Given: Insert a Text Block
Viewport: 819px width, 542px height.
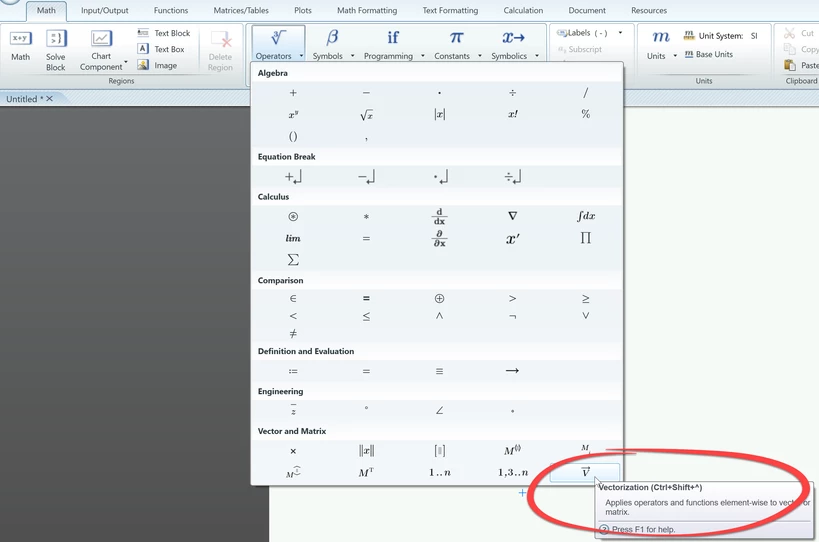Looking at the screenshot, I should 164,33.
